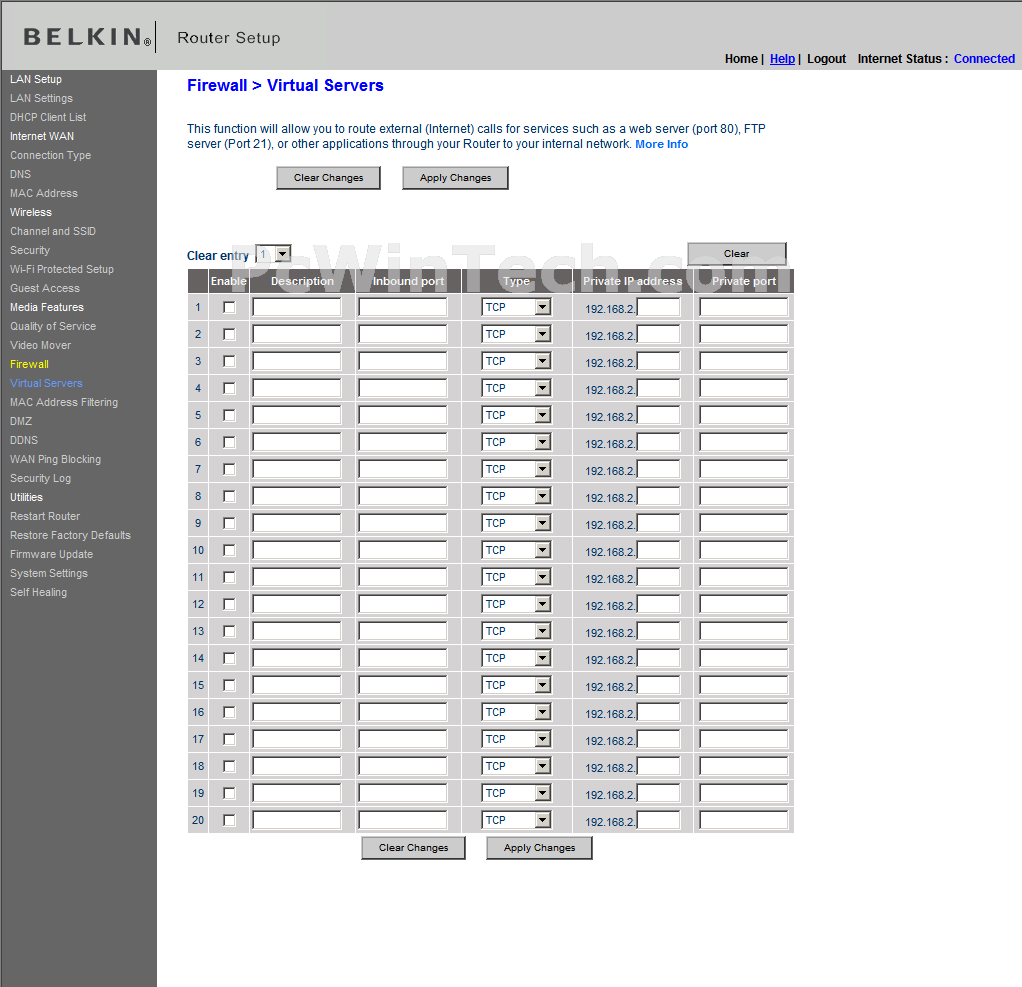Tick the Enable box for row 3
The width and height of the screenshot is (1022, 987).
(229, 361)
